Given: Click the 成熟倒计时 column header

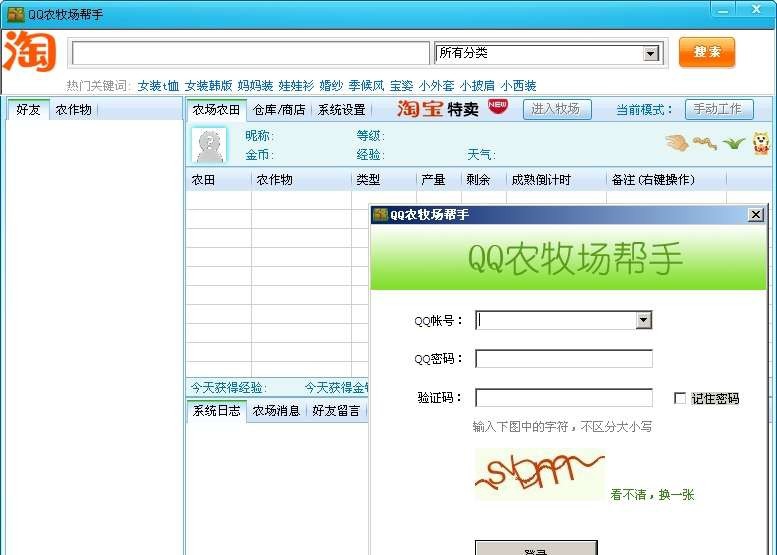Looking at the screenshot, I should click(556, 180).
